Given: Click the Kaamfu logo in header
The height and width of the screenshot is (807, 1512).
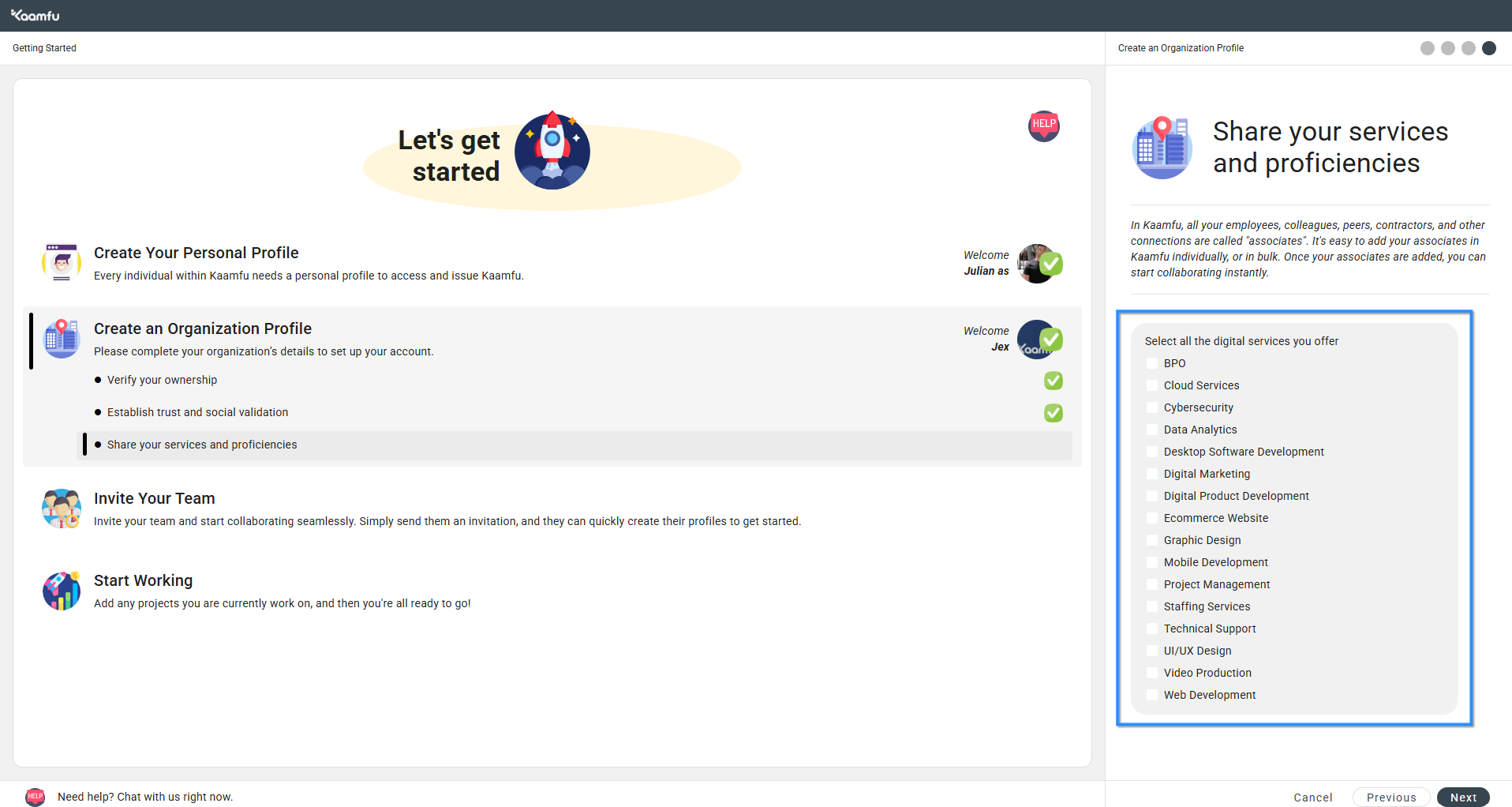Looking at the screenshot, I should pyautogui.click(x=36, y=15).
